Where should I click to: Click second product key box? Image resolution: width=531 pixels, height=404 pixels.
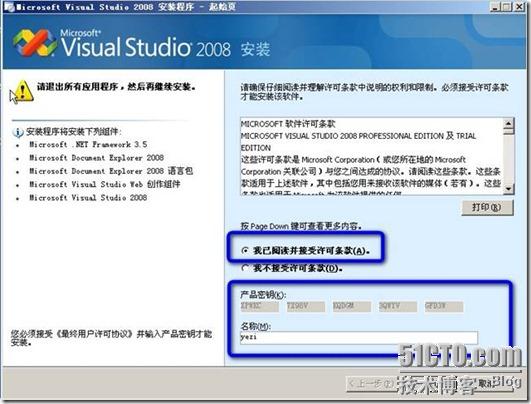305,306
